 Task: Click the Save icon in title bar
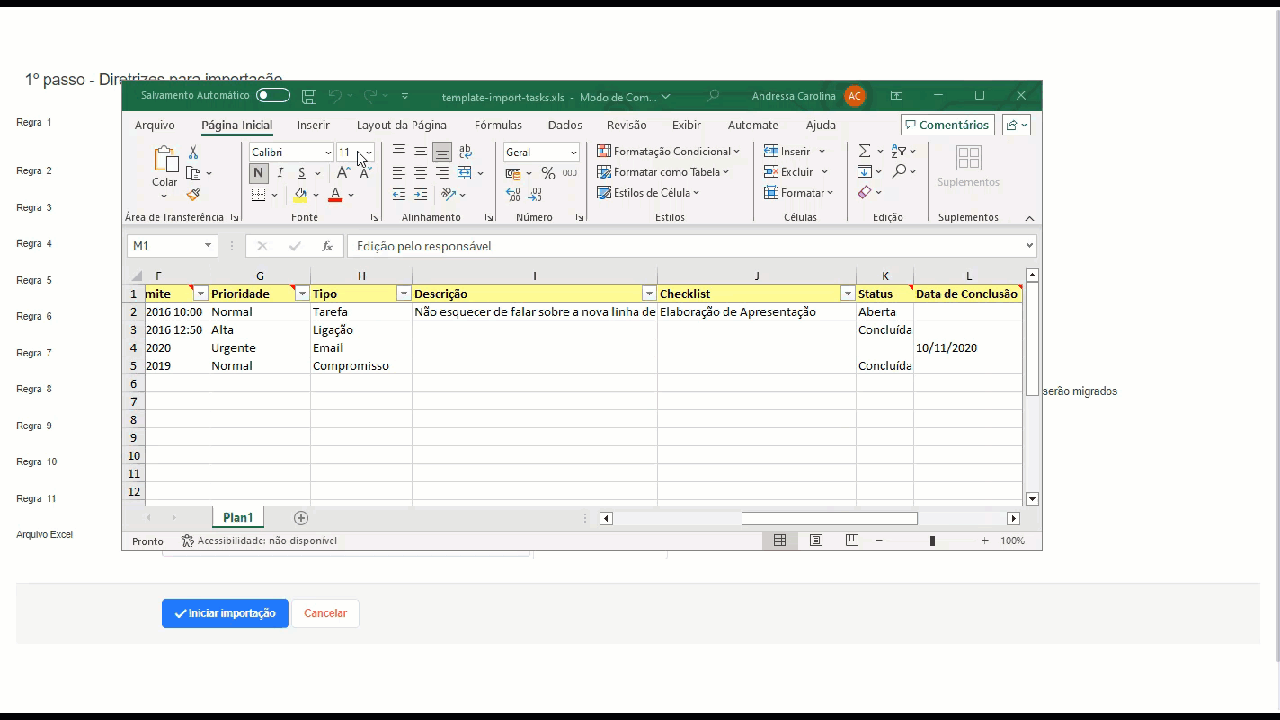309,96
